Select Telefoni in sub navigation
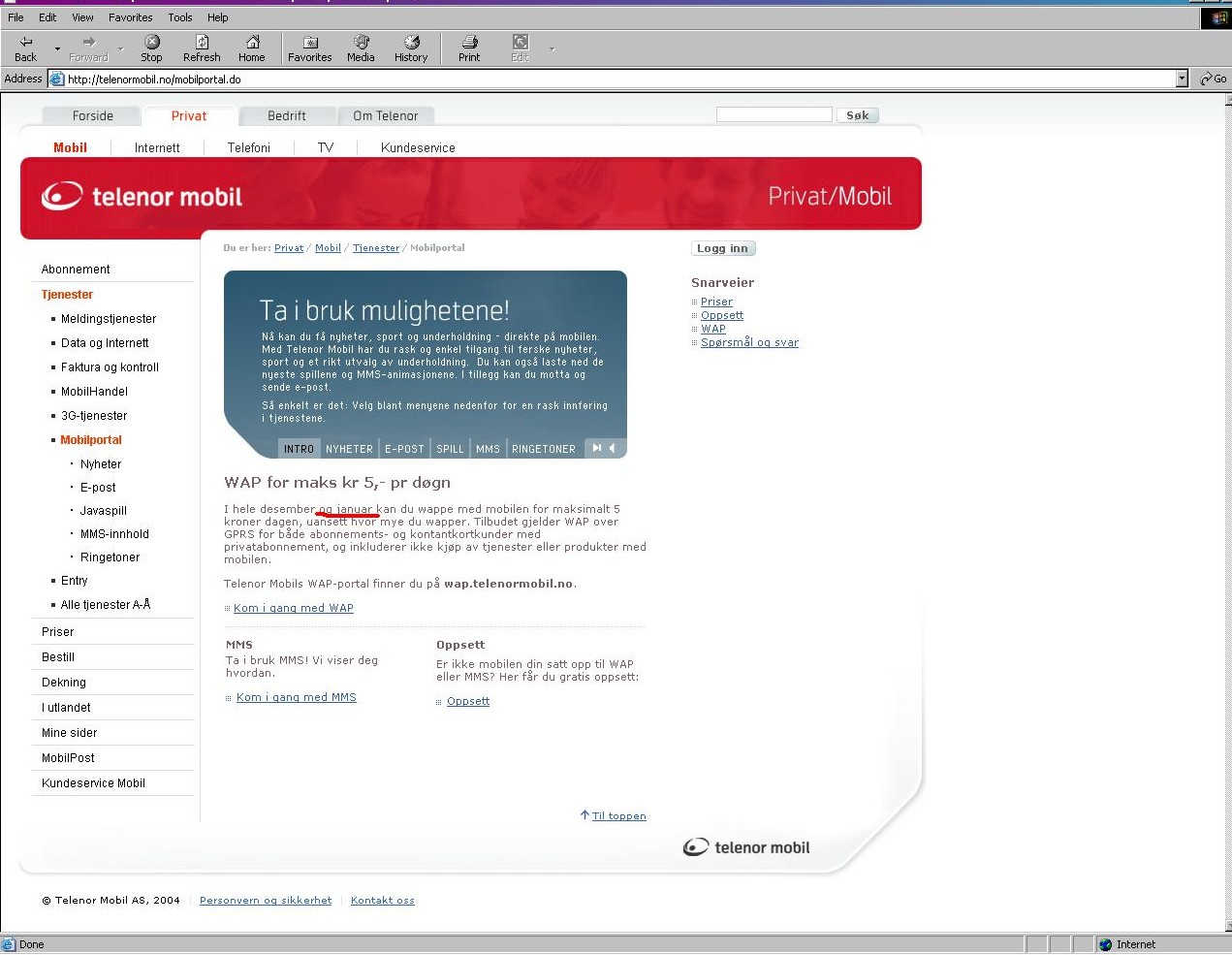The height and width of the screenshot is (955, 1232). [x=249, y=148]
